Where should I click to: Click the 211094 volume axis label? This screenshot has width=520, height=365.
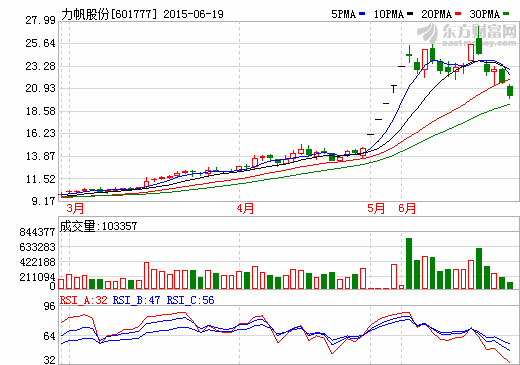pos(37,277)
